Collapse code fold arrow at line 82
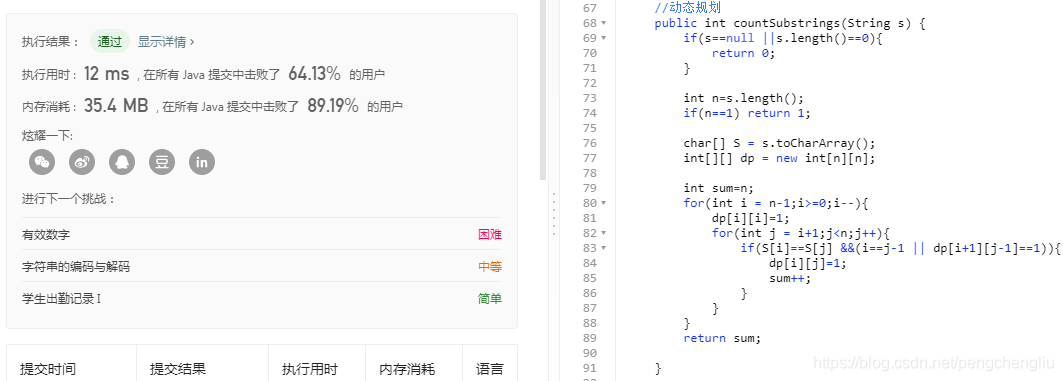1063x381 pixels. tap(604, 233)
